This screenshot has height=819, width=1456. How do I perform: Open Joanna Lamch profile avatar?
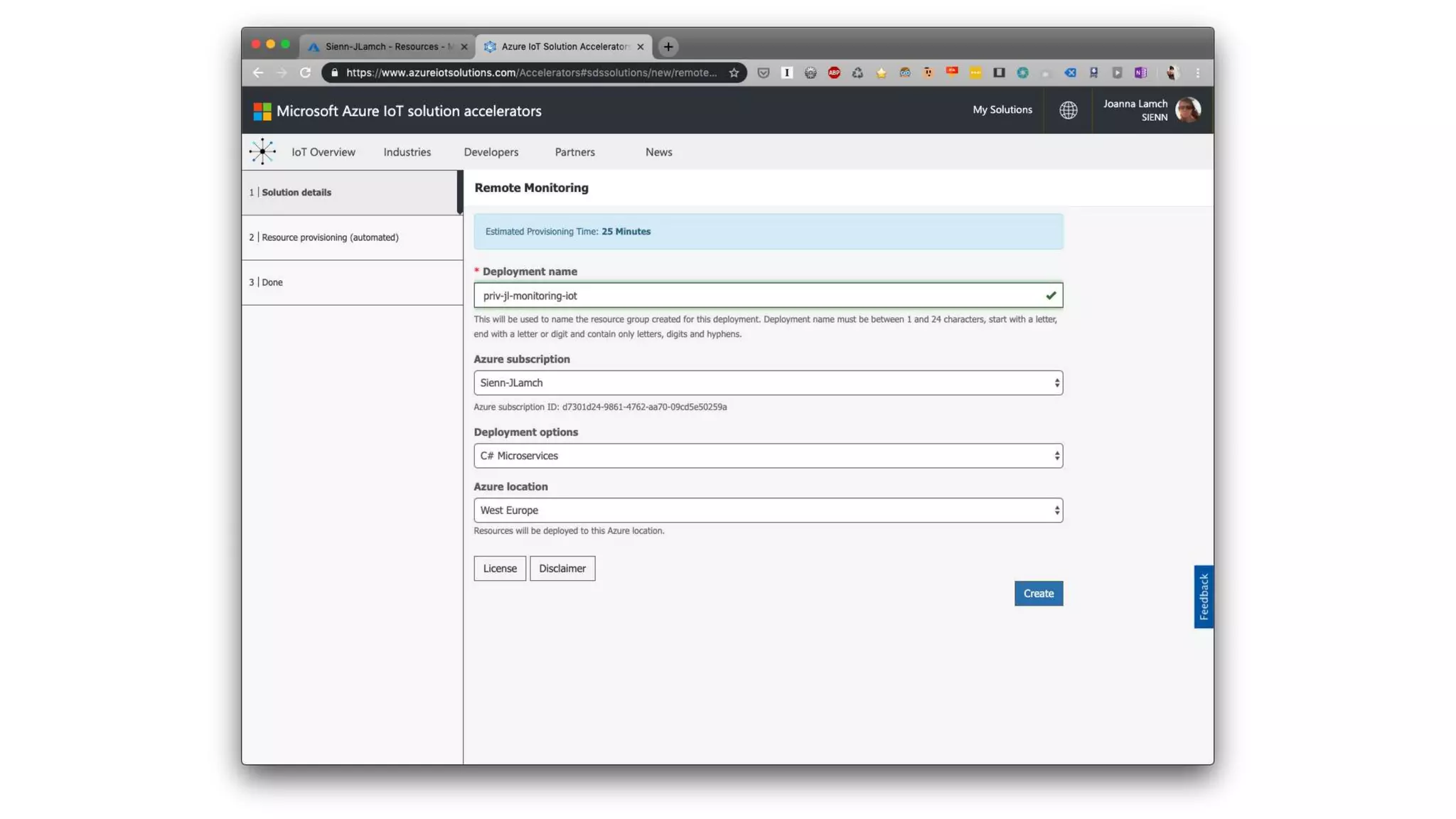tap(1187, 110)
